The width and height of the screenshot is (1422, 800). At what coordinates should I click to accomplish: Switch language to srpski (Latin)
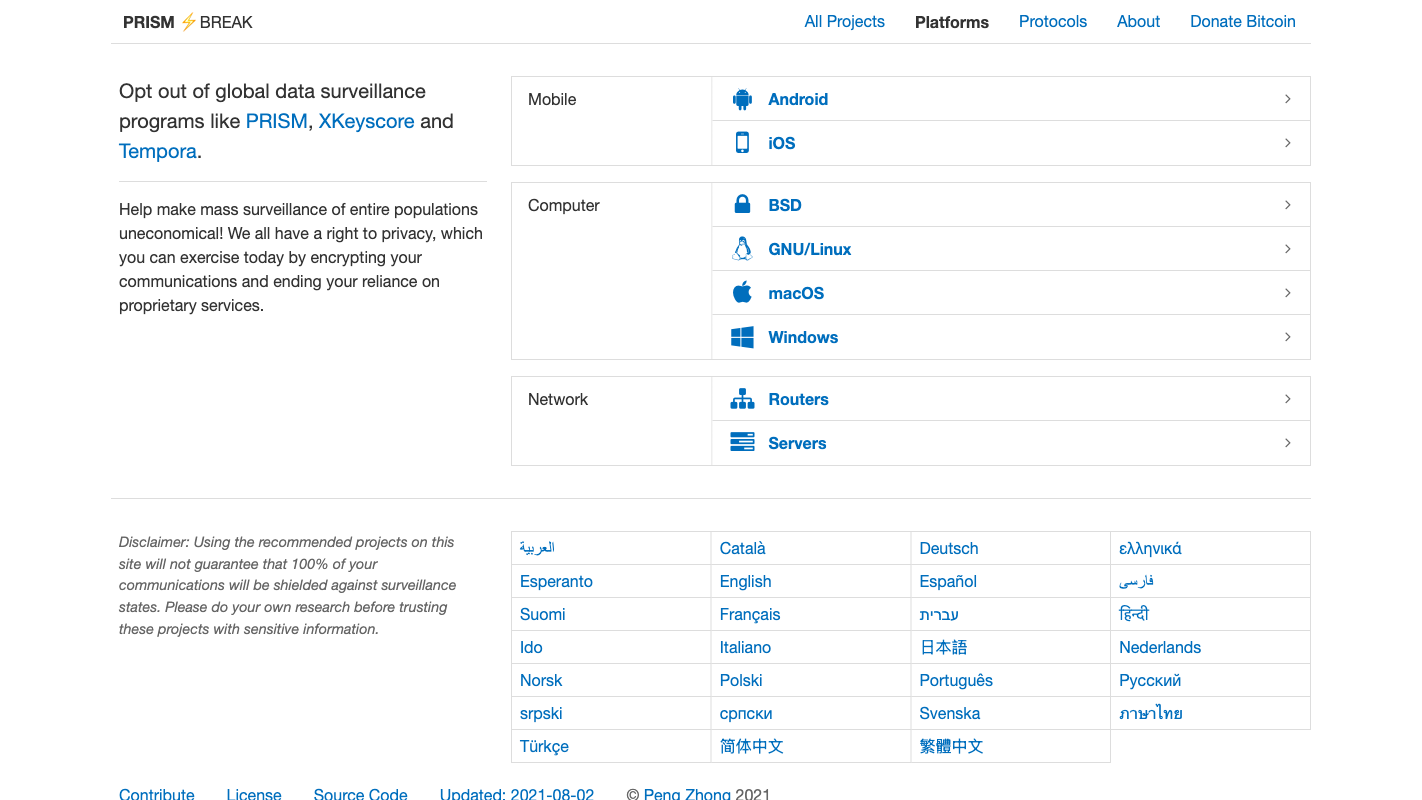pos(541,713)
